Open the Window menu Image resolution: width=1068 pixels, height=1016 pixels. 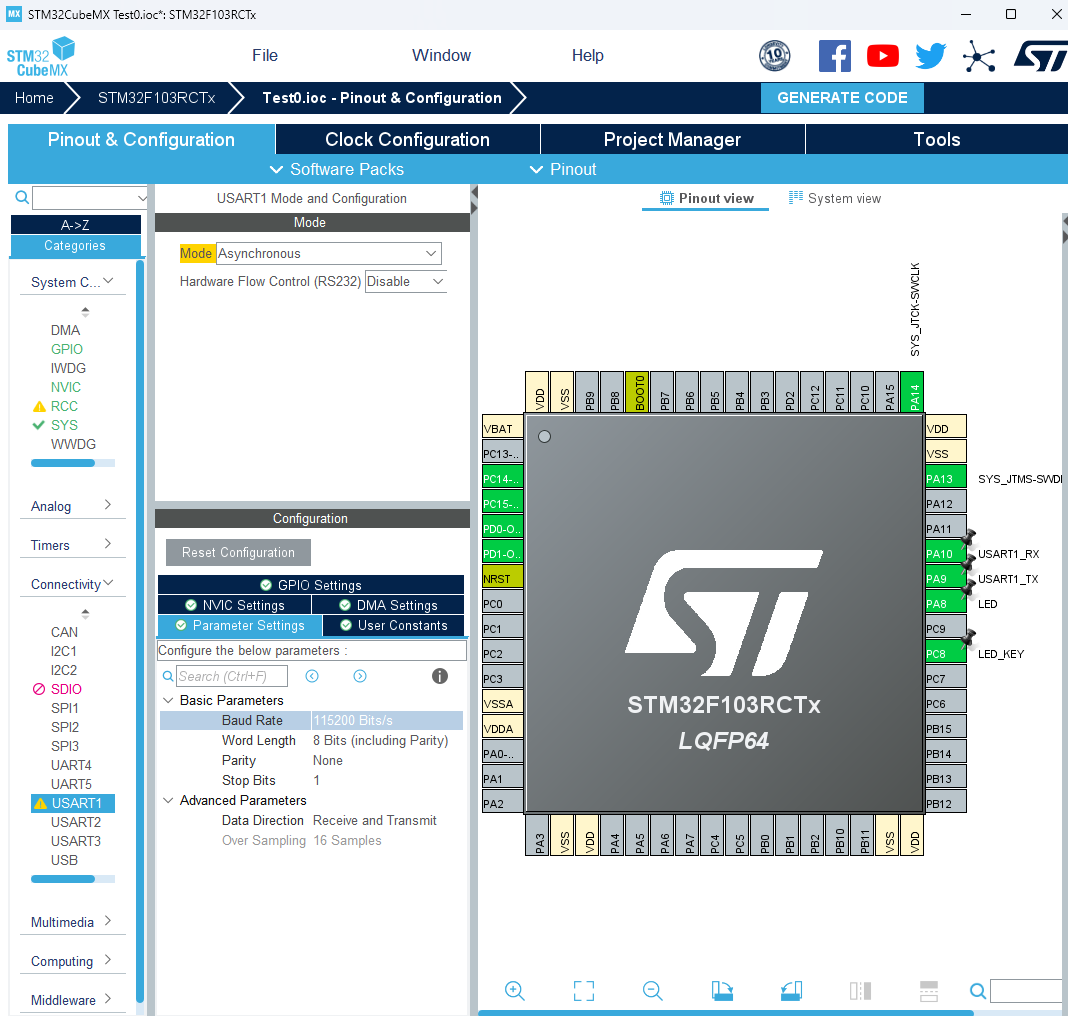[441, 55]
